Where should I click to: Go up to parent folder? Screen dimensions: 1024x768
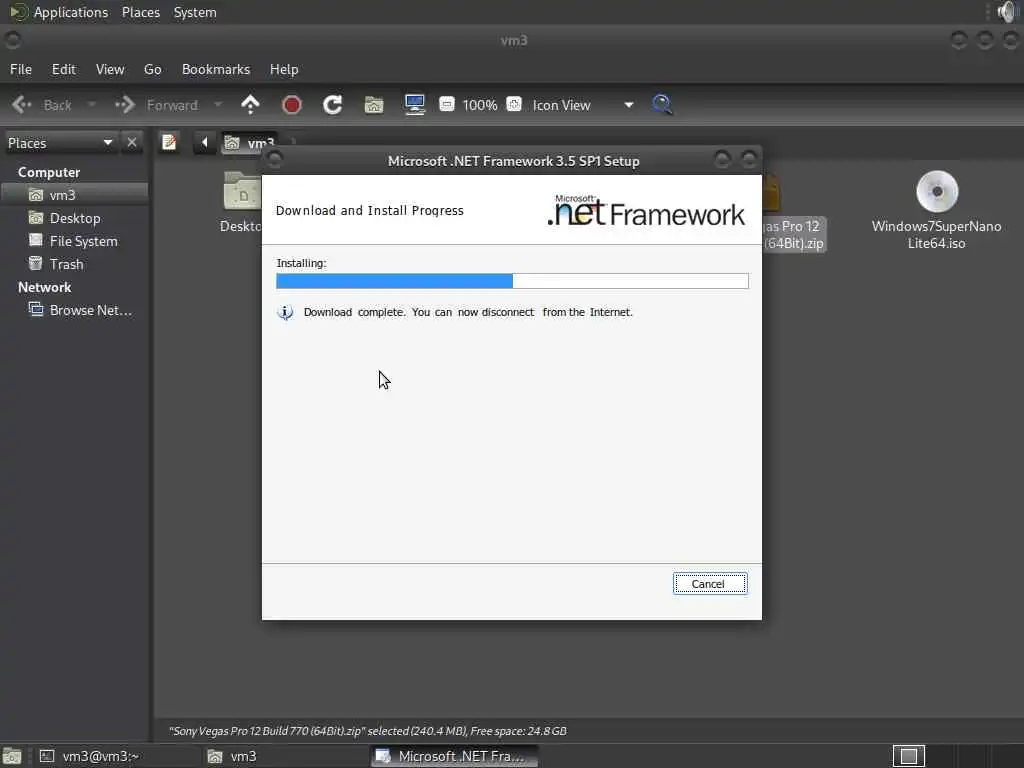(x=250, y=104)
